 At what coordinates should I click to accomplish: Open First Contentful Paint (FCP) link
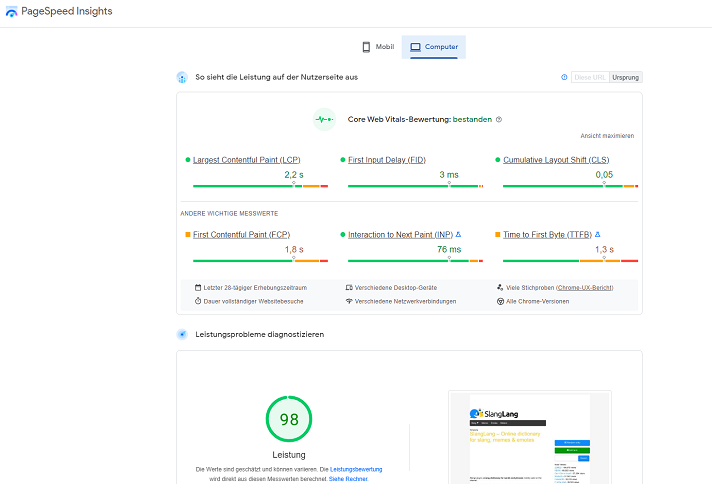[x=242, y=235]
